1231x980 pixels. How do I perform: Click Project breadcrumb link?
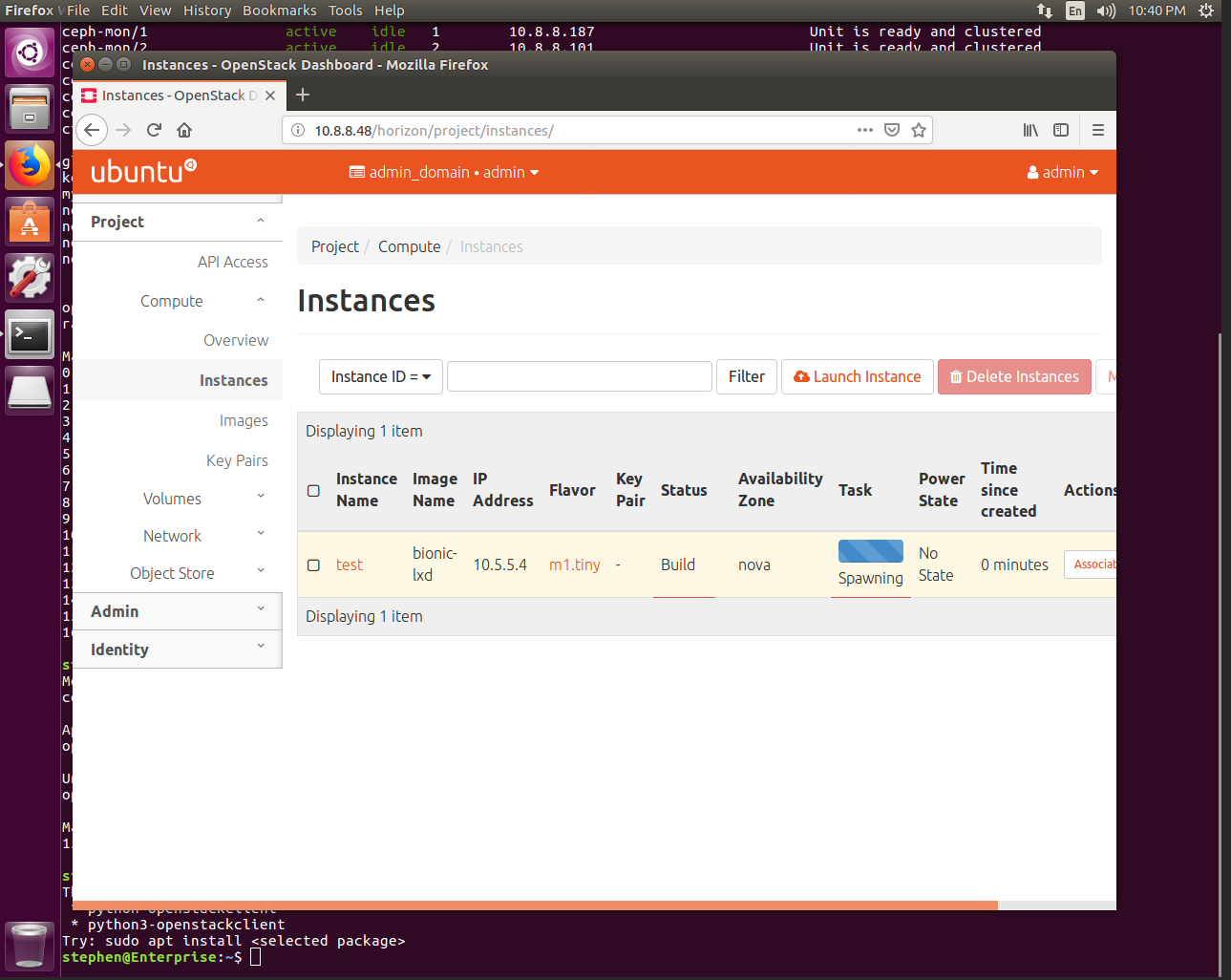coord(335,246)
